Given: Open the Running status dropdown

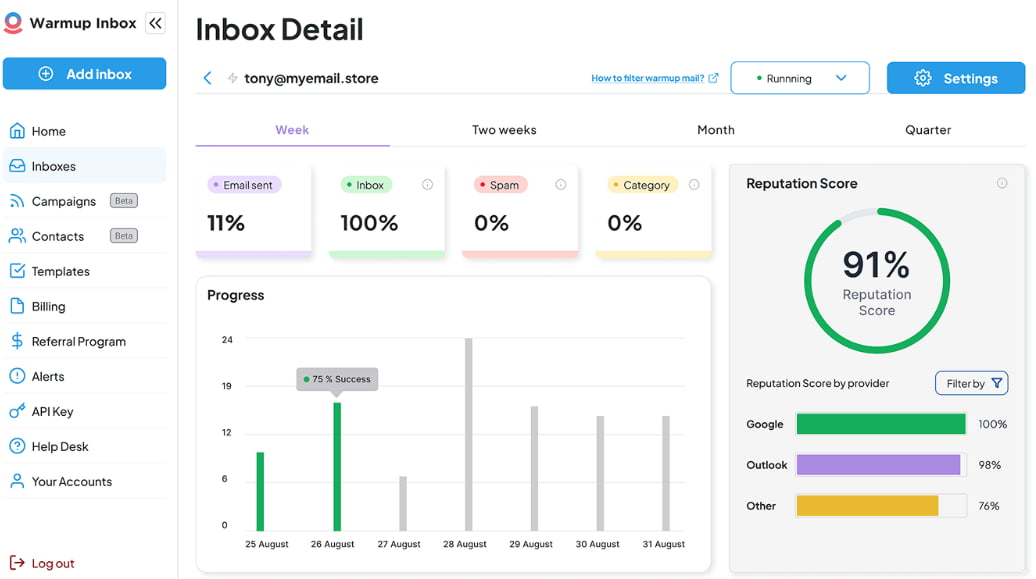Looking at the screenshot, I should coord(800,78).
